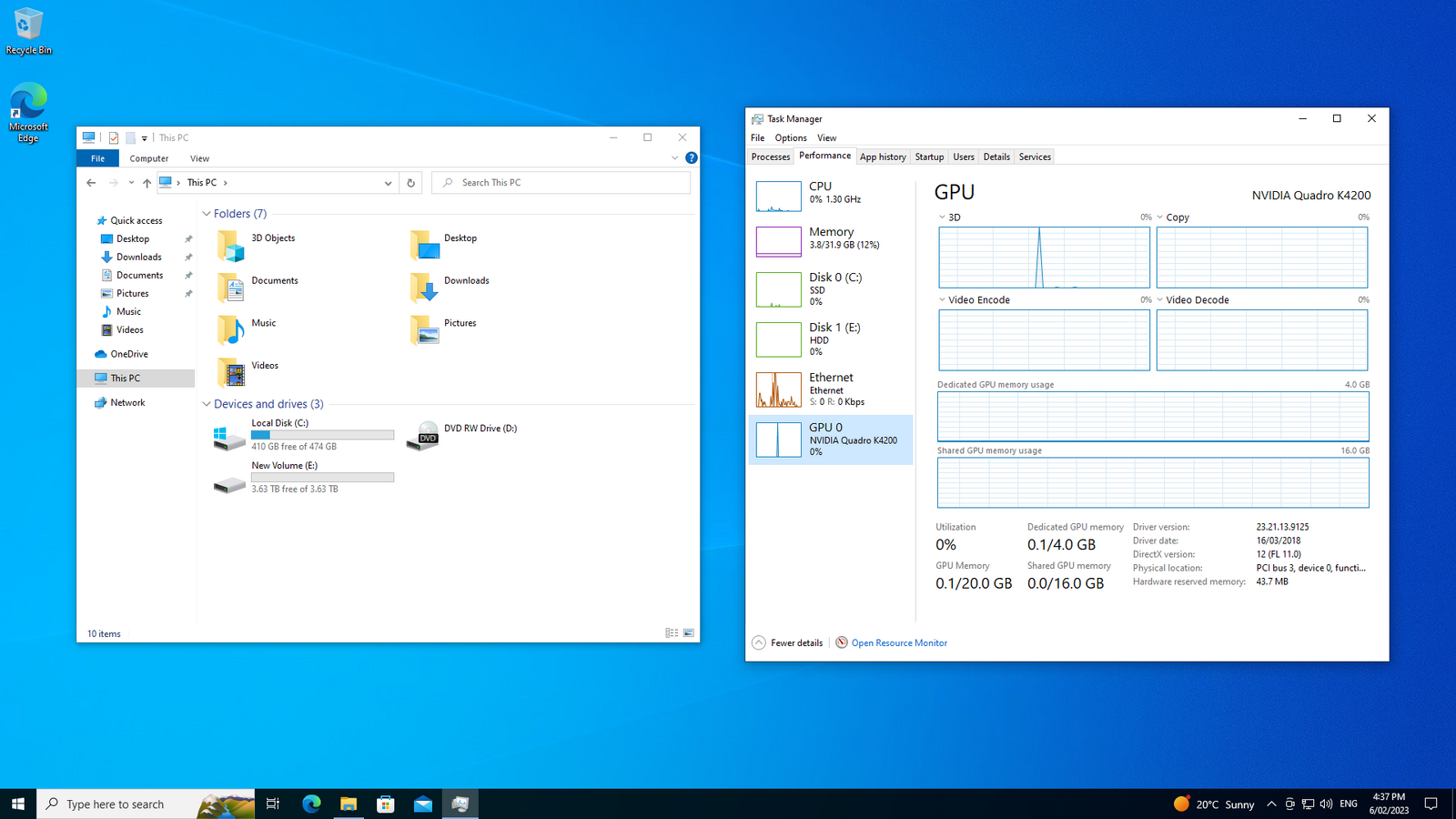Open the Video Decode engine dropdown
The image size is (1456, 819).
point(1159,299)
